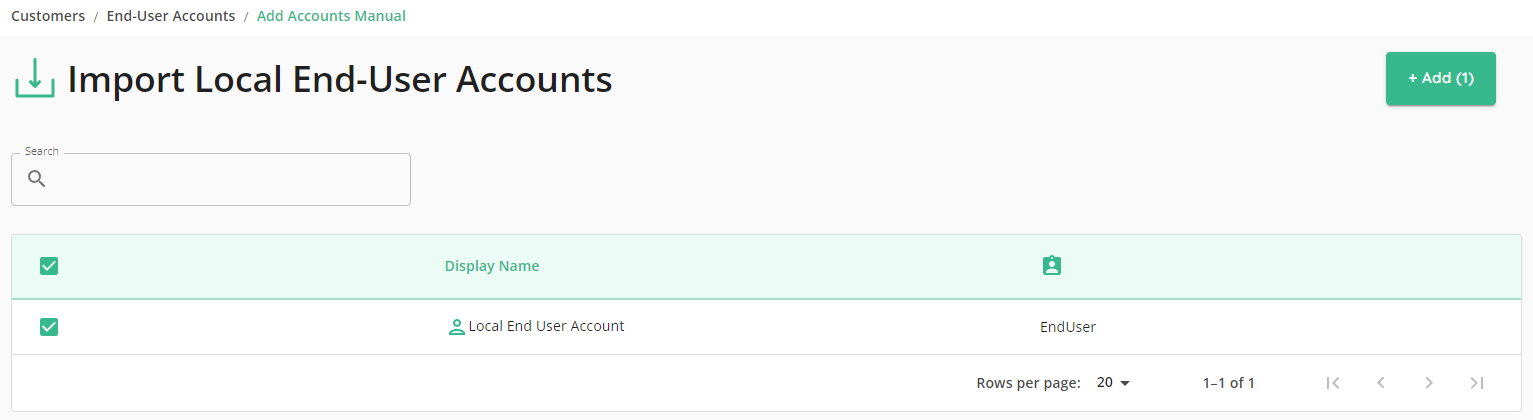Click the account badge column header icon

point(1051,266)
